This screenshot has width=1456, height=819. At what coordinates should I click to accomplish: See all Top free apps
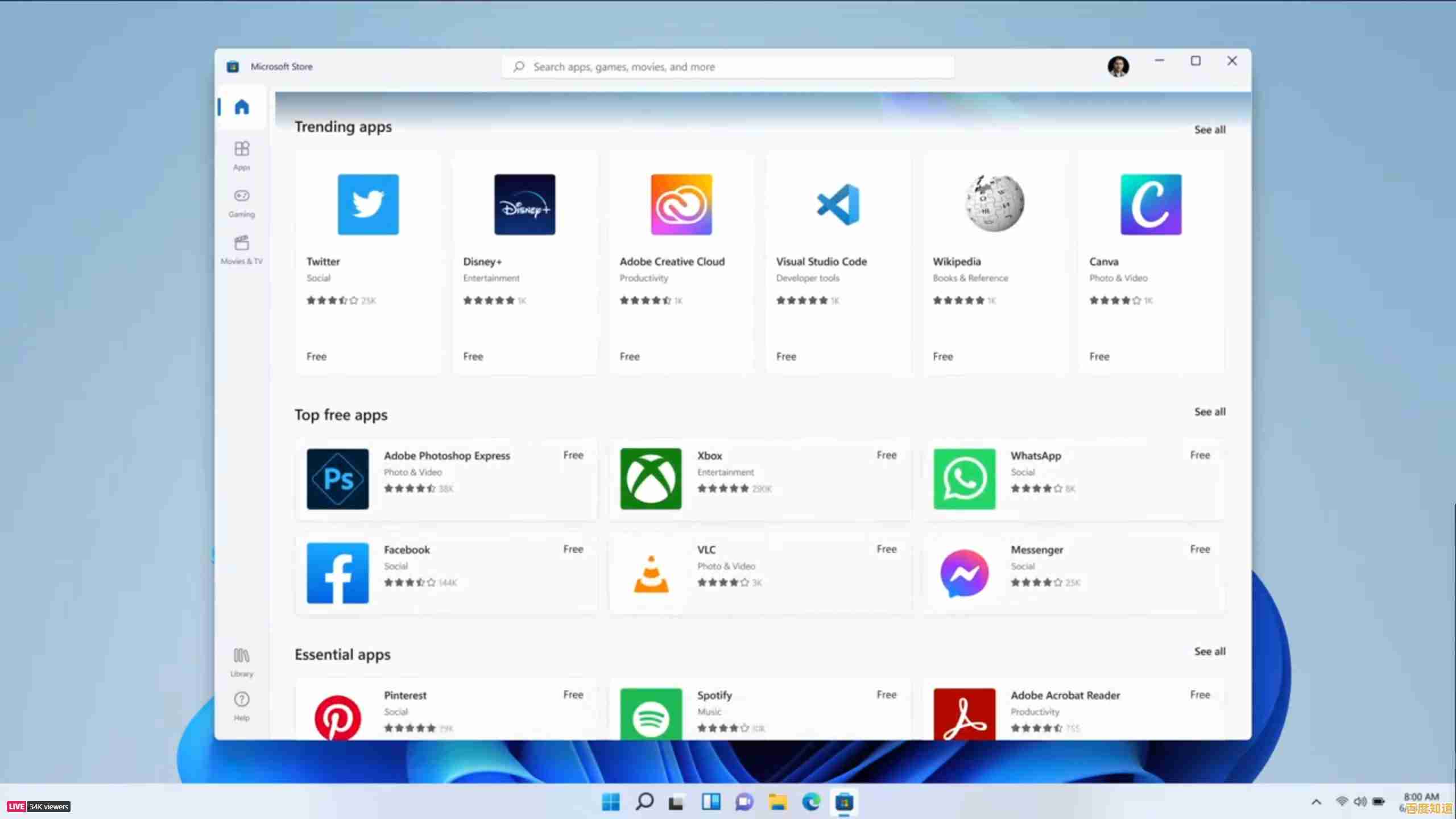(1210, 412)
